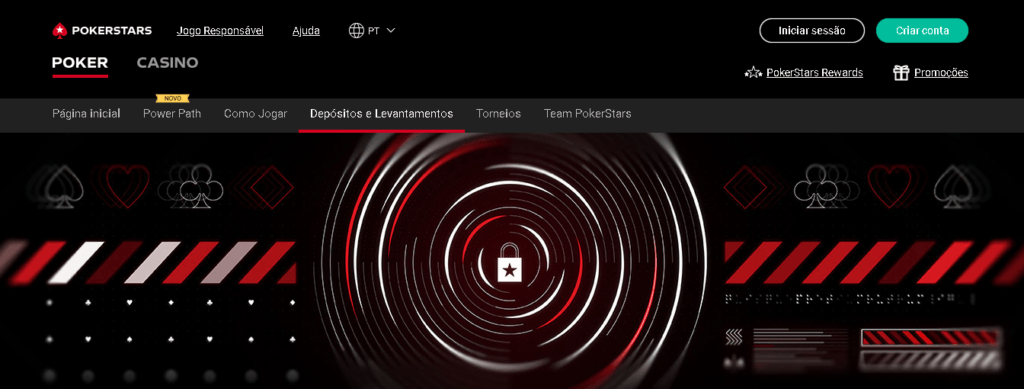Open the Team PokerStars menu item
This screenshot has height=389, width=1024.
pos(587,114)
